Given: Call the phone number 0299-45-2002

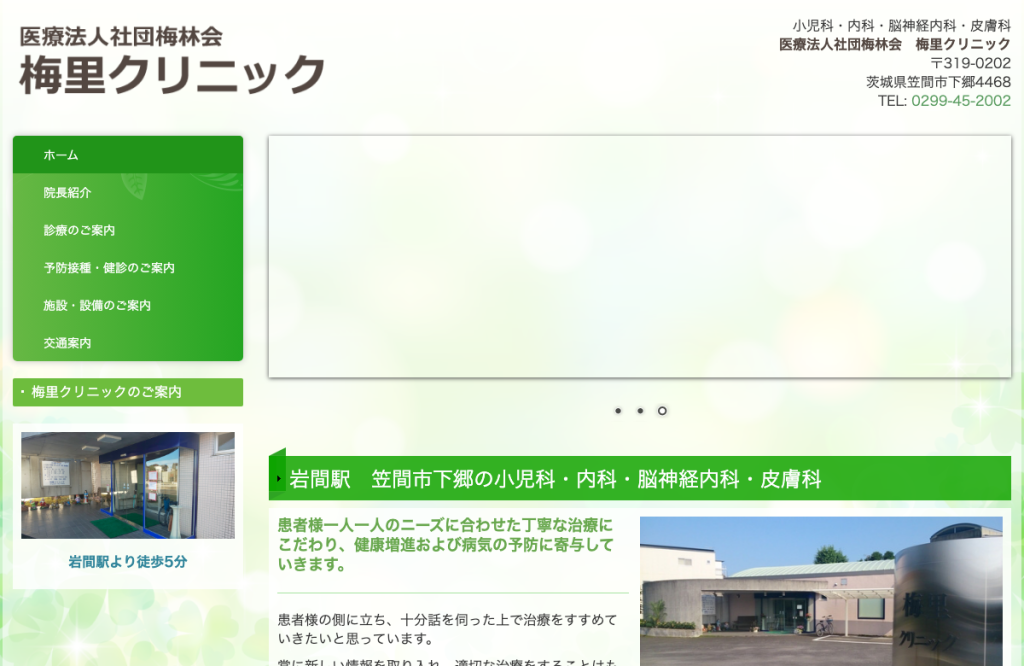Looking at the screenshot, I should (x=961, y=101).
